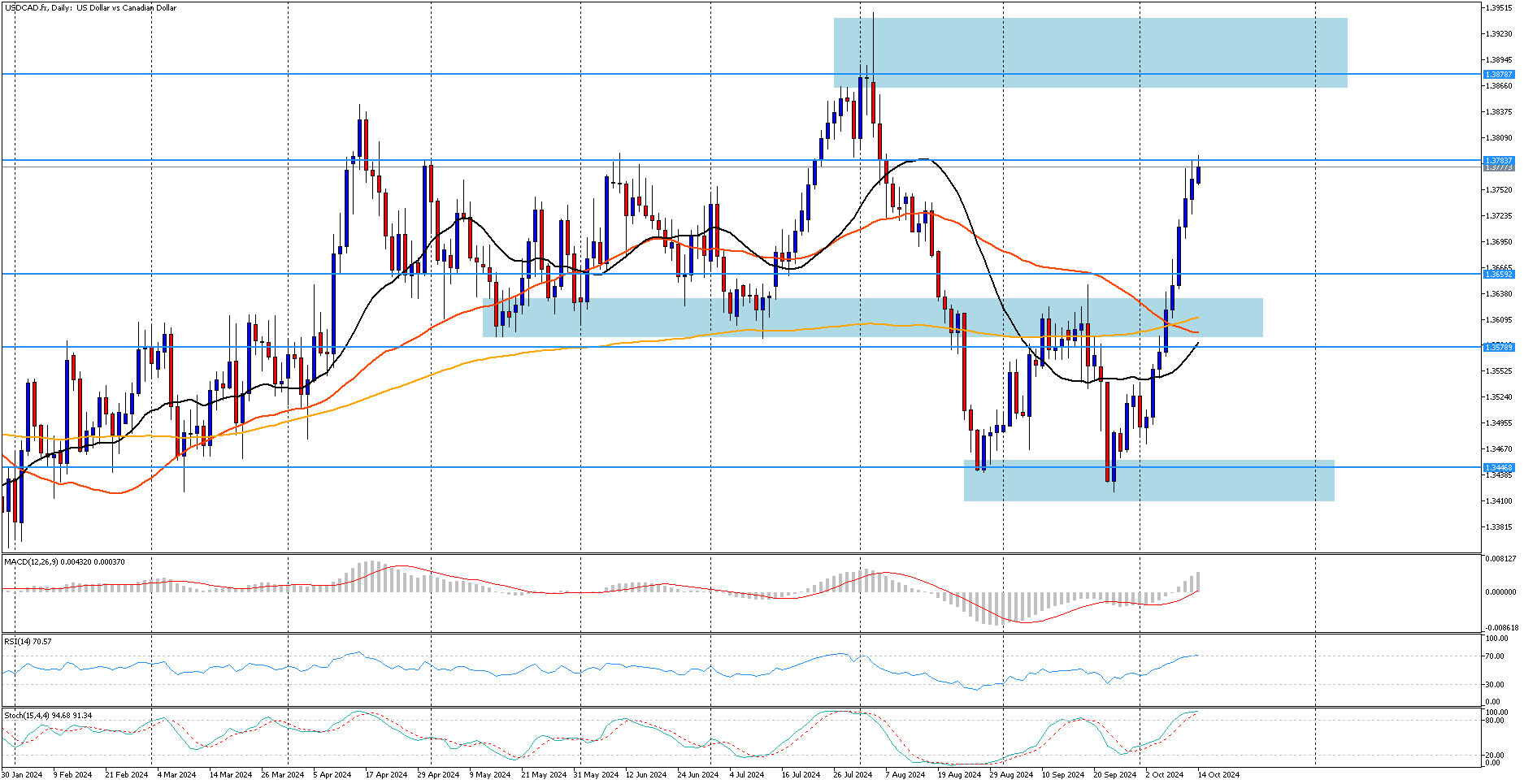This screenshot has height=784, width=1524.
Task: Click the USDCAD.fx Daily chart title
Action: [x=90, y=8]
